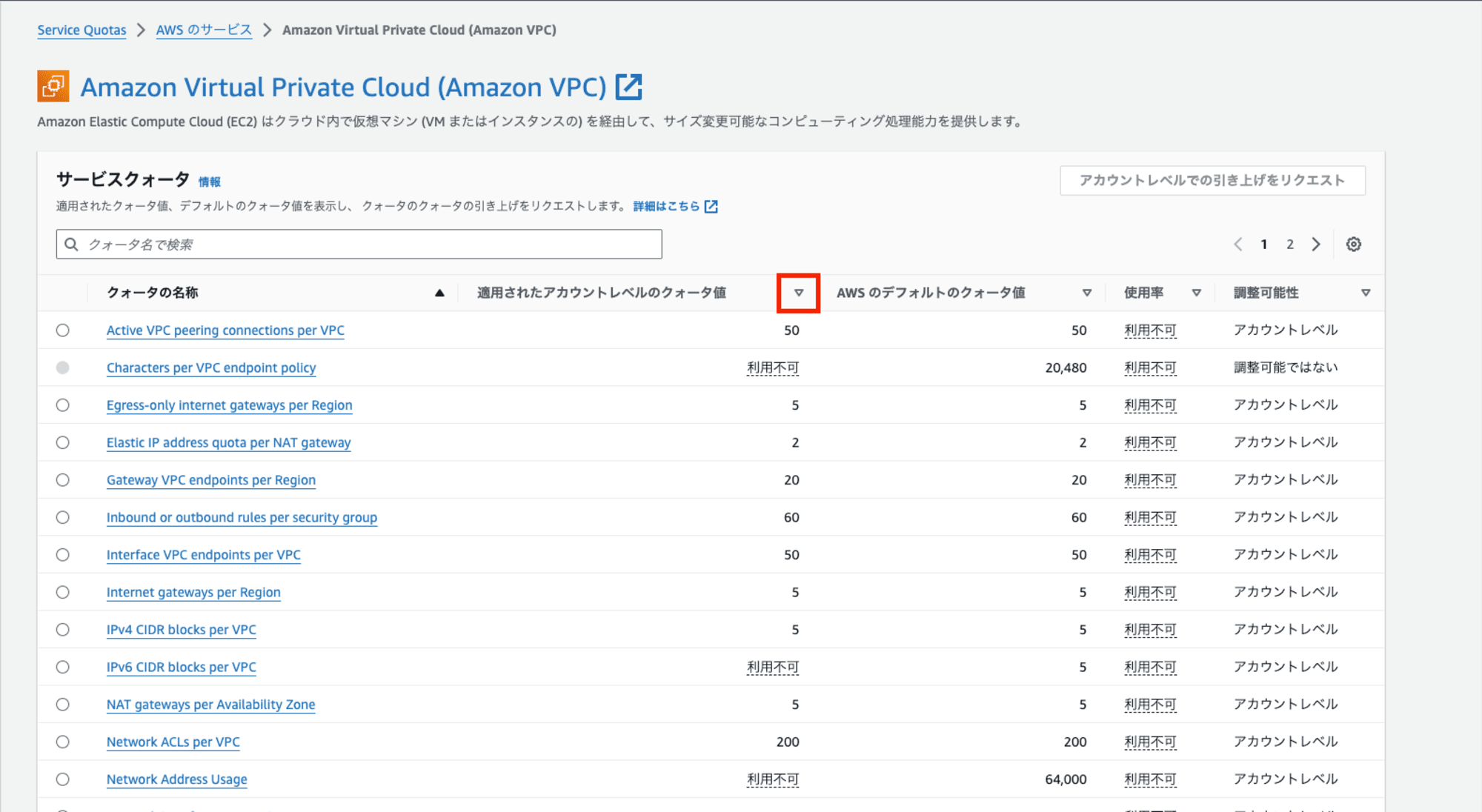Focus the クォータ名で検索 search field
The height and width of the screenshot is (812, 1482).
(x=359, y=244)
